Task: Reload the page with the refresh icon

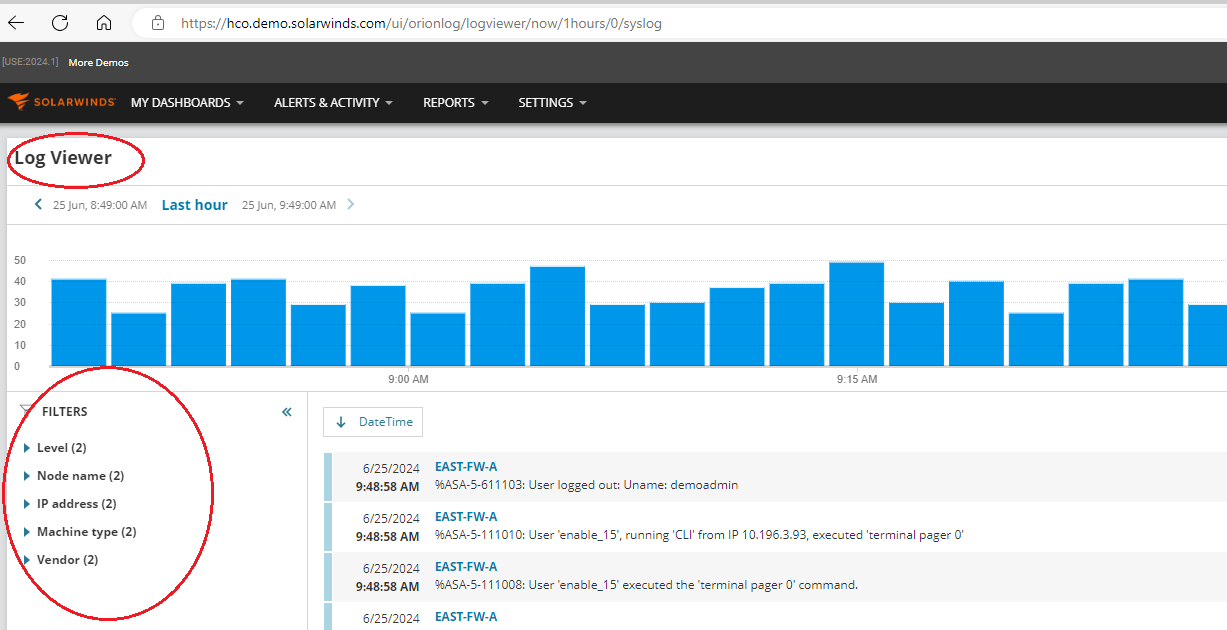Action: (60, 22)
